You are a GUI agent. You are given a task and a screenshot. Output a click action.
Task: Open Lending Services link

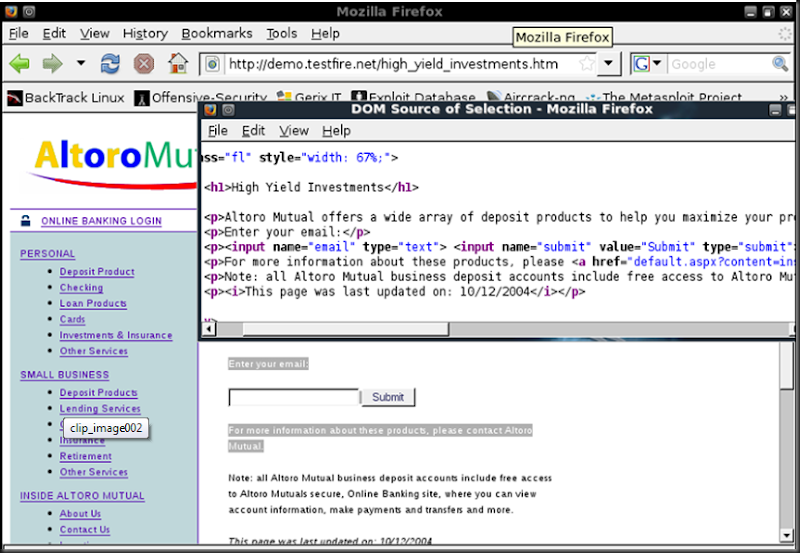[x=100, y=409]
